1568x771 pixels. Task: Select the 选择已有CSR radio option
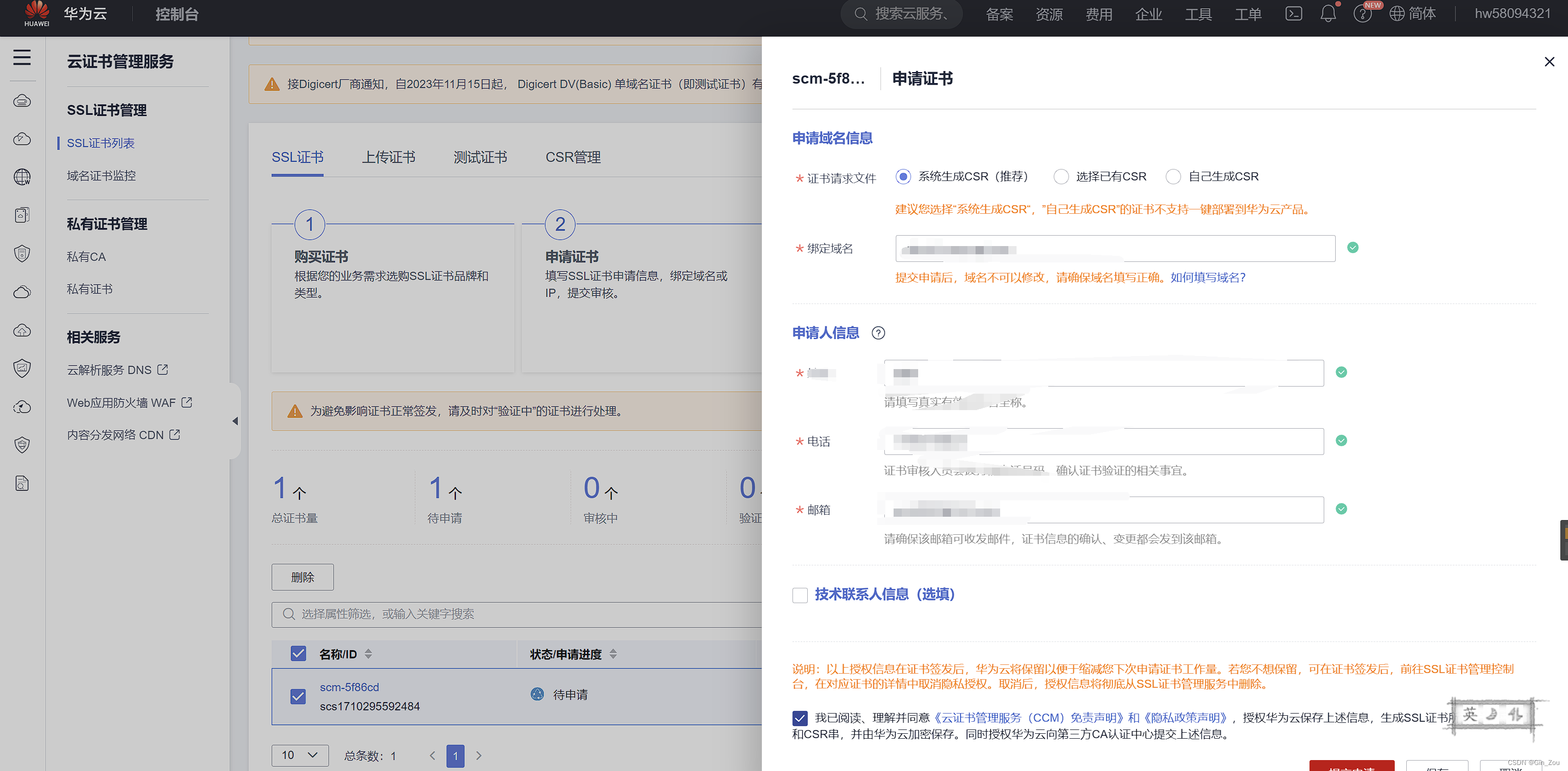click(1061, 177)
